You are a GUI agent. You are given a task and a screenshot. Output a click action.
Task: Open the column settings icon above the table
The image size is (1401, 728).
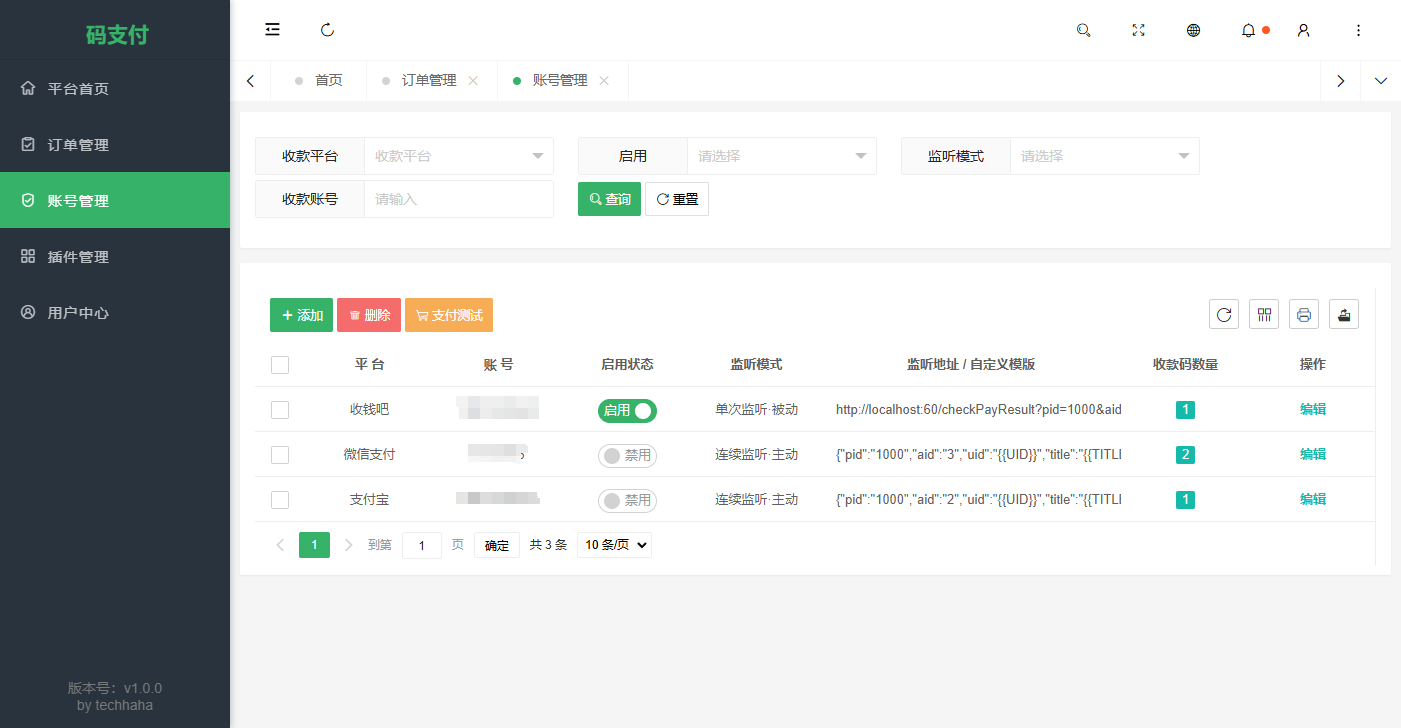[x=1263, y=313]
